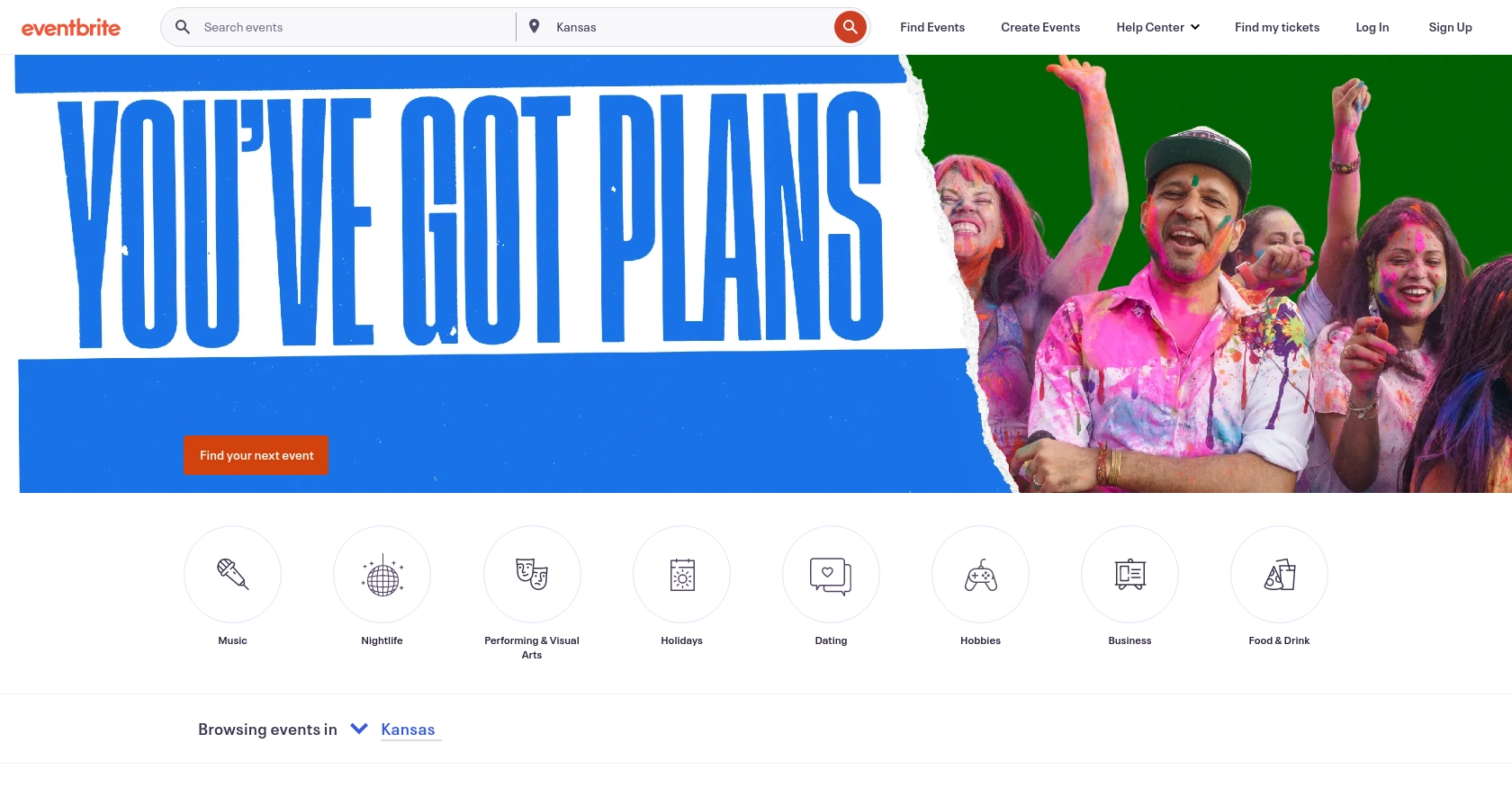Image resolution: width=1512 pixels, height=788 pixels.
Task: Open the Music category icon
Action: tap(232, 574)
